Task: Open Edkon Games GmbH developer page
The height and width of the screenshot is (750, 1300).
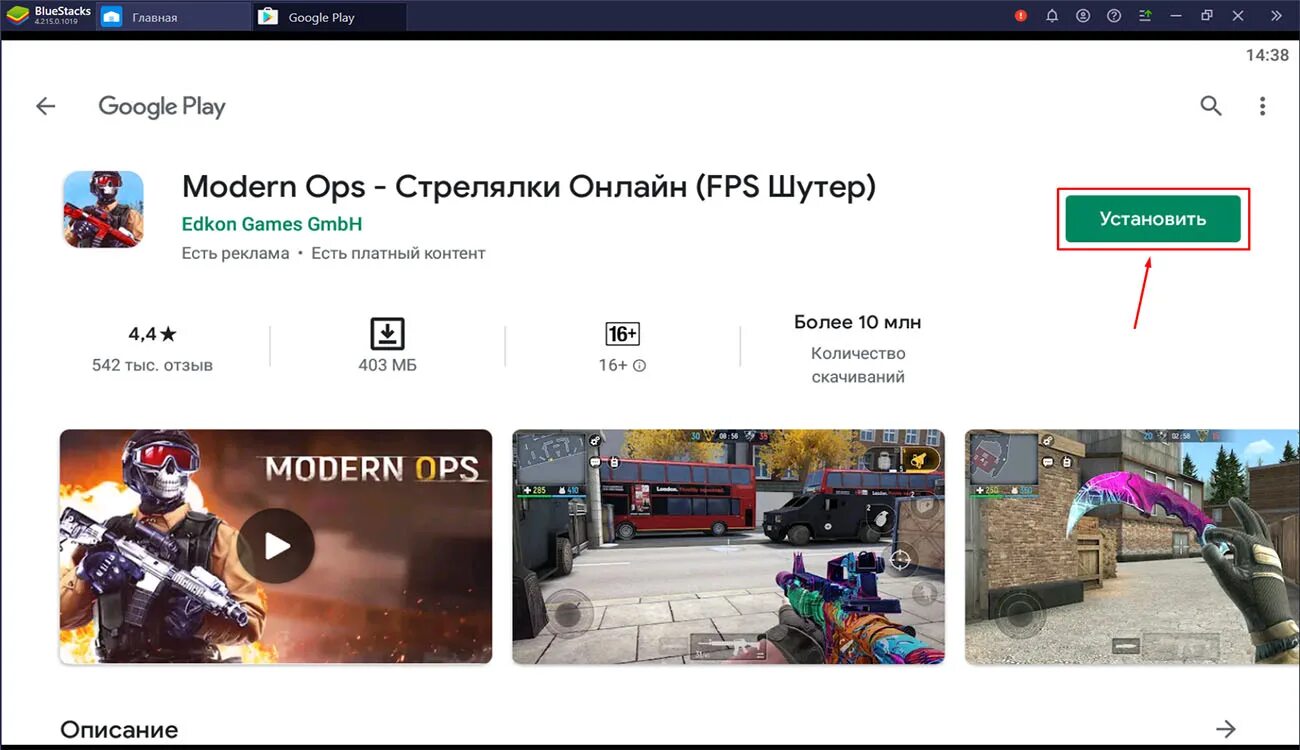Action: (x=272, y=224)
